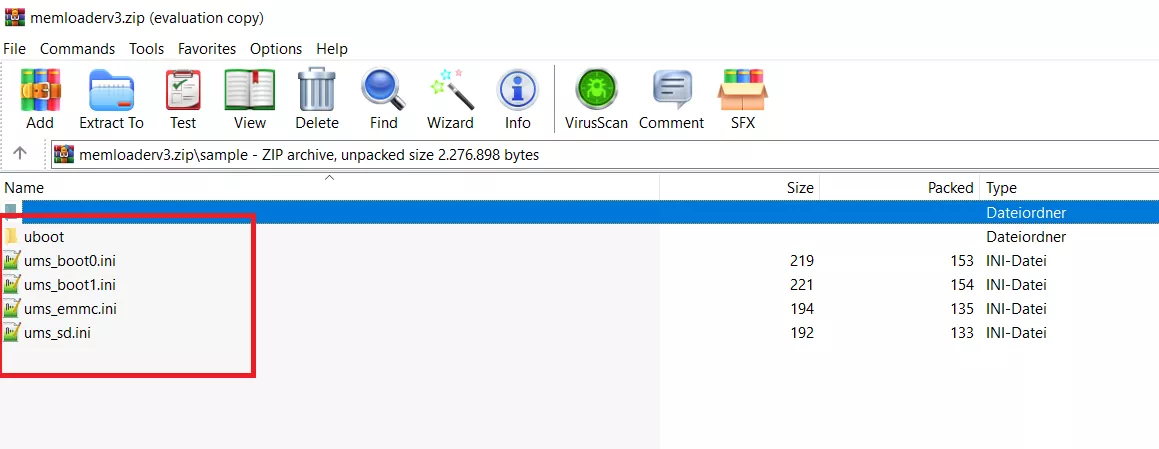The width and height of the screenshot is (1159, 449).
Task: Show archive Info
Action: pos(517,99)
